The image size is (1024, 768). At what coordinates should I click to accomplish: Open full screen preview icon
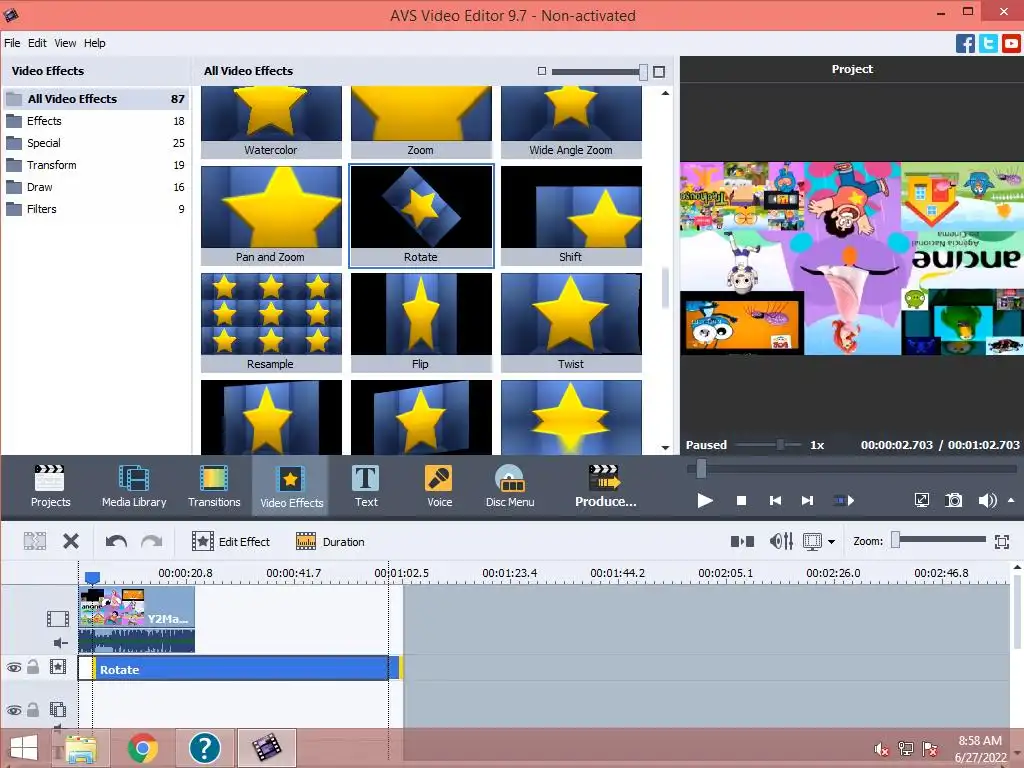pos(921,500)
